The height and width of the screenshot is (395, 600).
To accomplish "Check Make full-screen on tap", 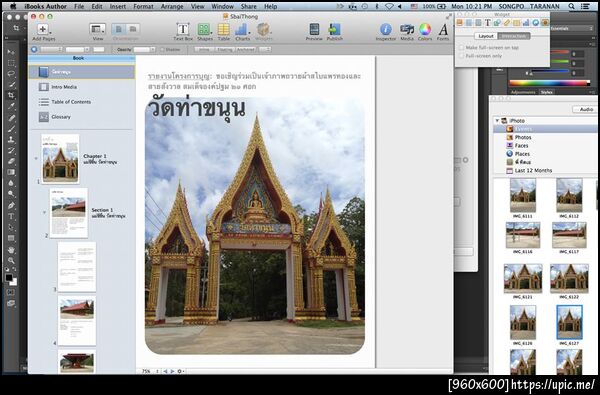I will 461,47.
